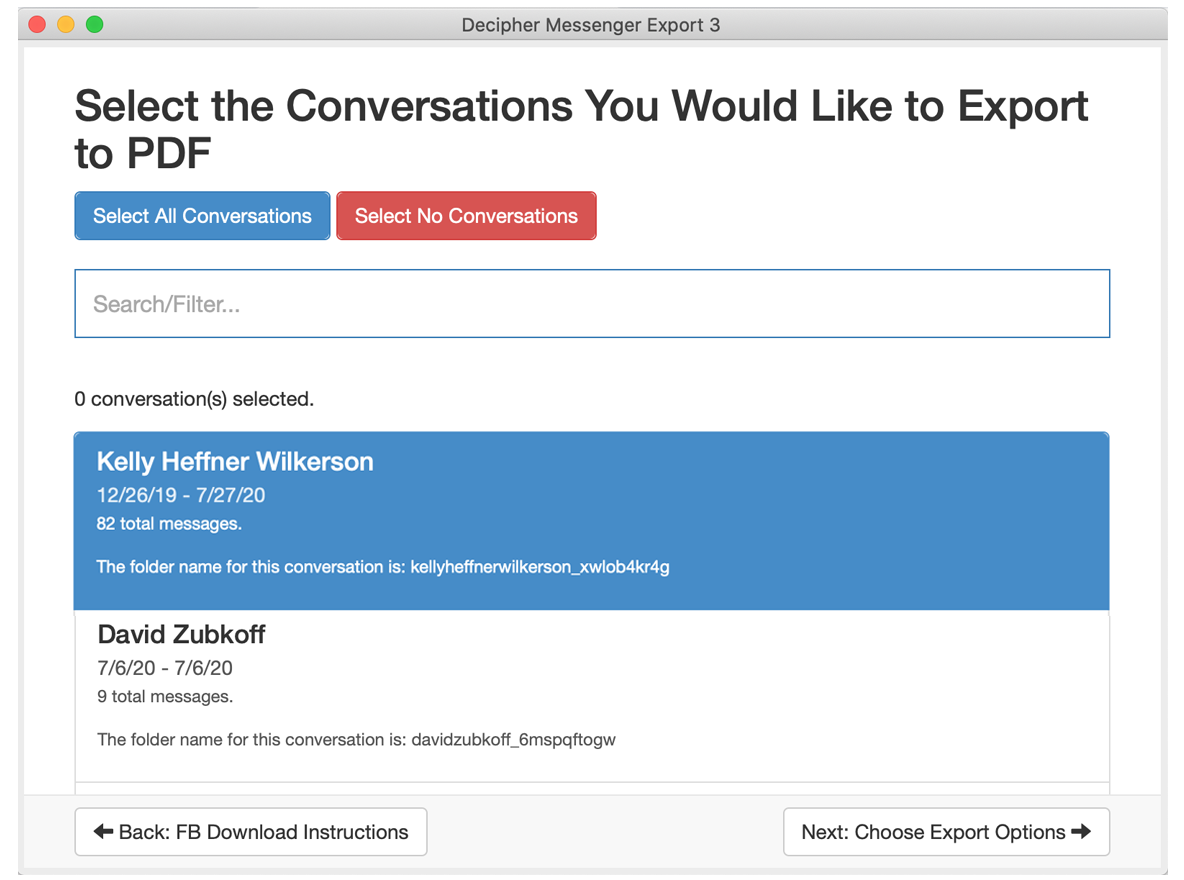Click the 12/26/19 - 7/27/20 date range
Viewport: 1184px width, 880px height.
coord(181,495)
